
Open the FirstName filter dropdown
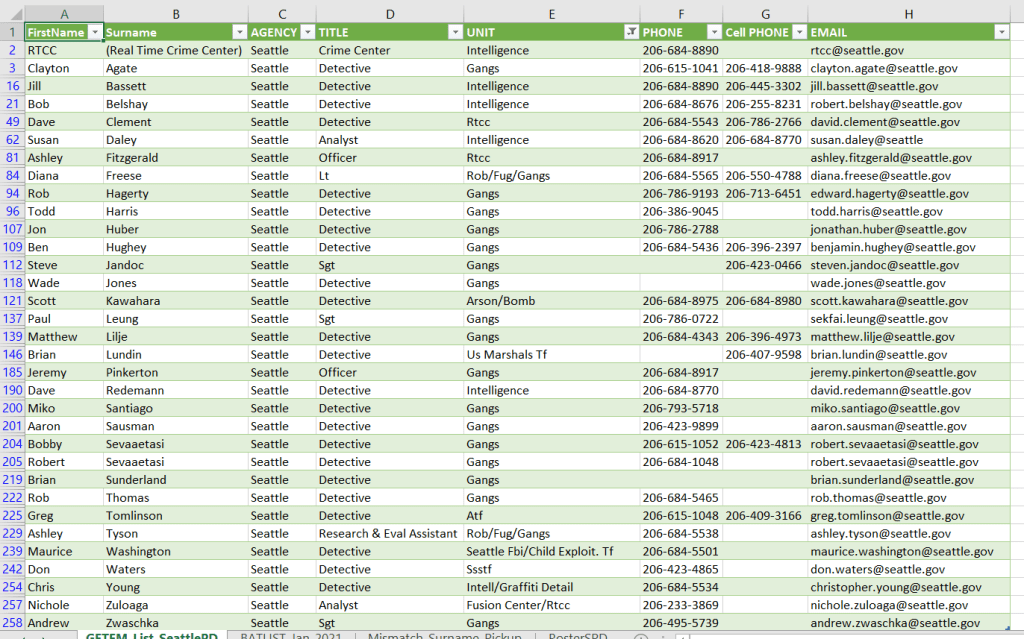click(x=94, y=32)
